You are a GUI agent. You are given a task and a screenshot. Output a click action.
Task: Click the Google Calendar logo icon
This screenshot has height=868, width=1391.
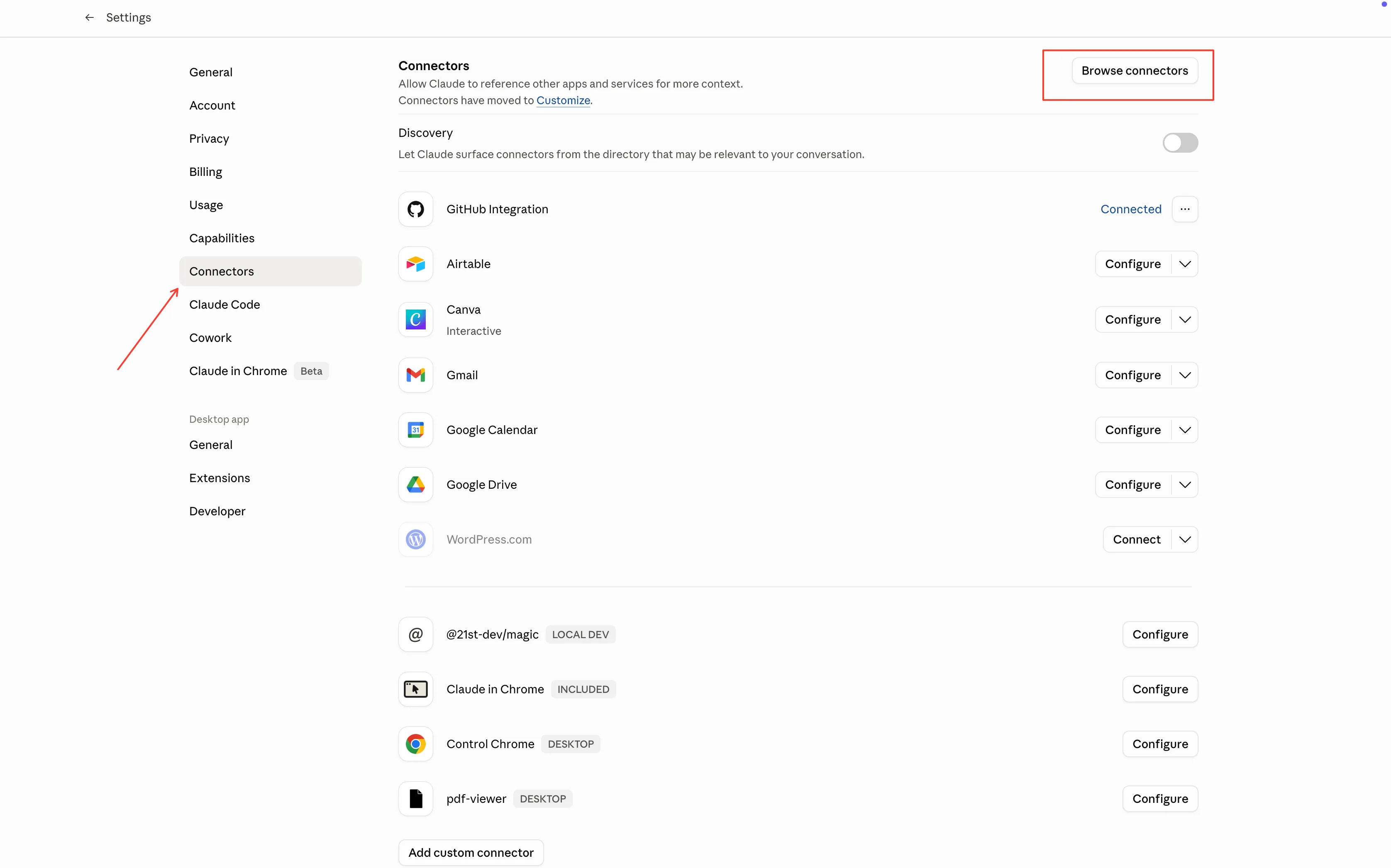[416, 430]
